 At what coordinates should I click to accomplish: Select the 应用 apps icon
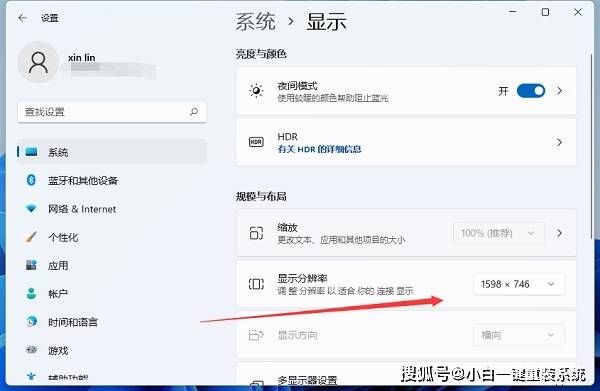click(x=31, y=265)
